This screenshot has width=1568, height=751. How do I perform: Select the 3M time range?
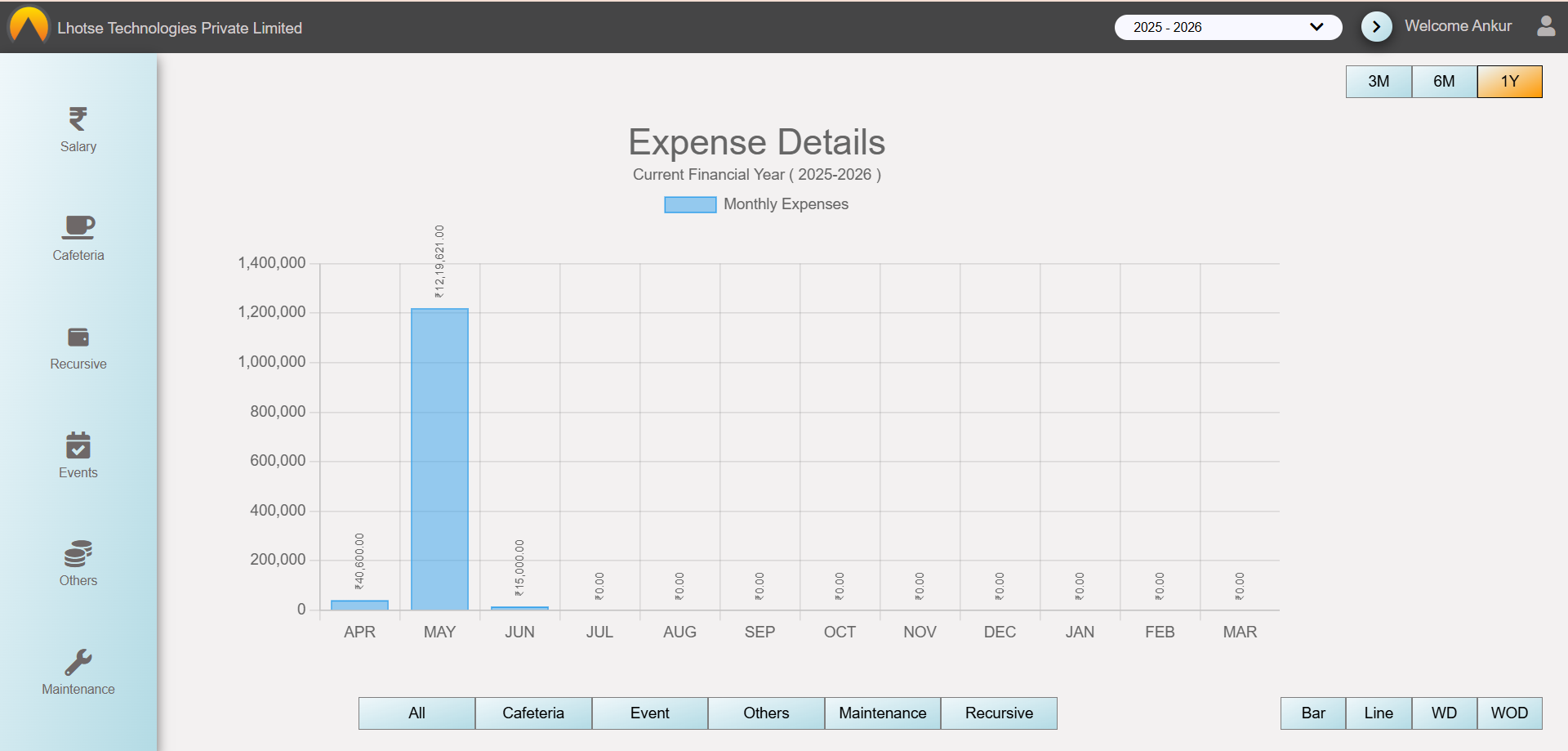click(1379, 82)
